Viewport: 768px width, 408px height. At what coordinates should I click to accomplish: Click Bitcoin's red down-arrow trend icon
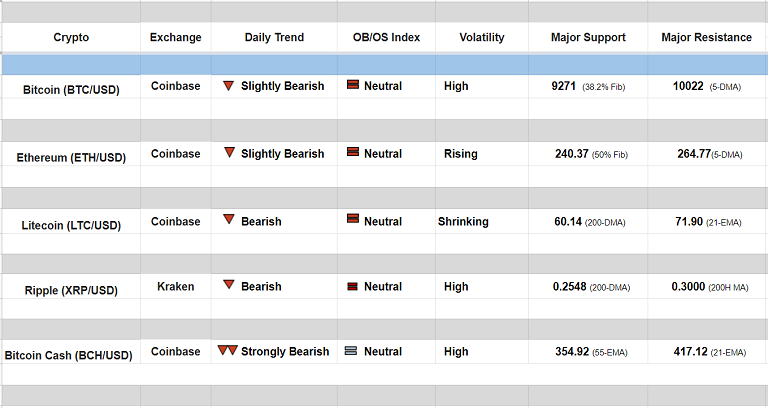coord(229,86)
